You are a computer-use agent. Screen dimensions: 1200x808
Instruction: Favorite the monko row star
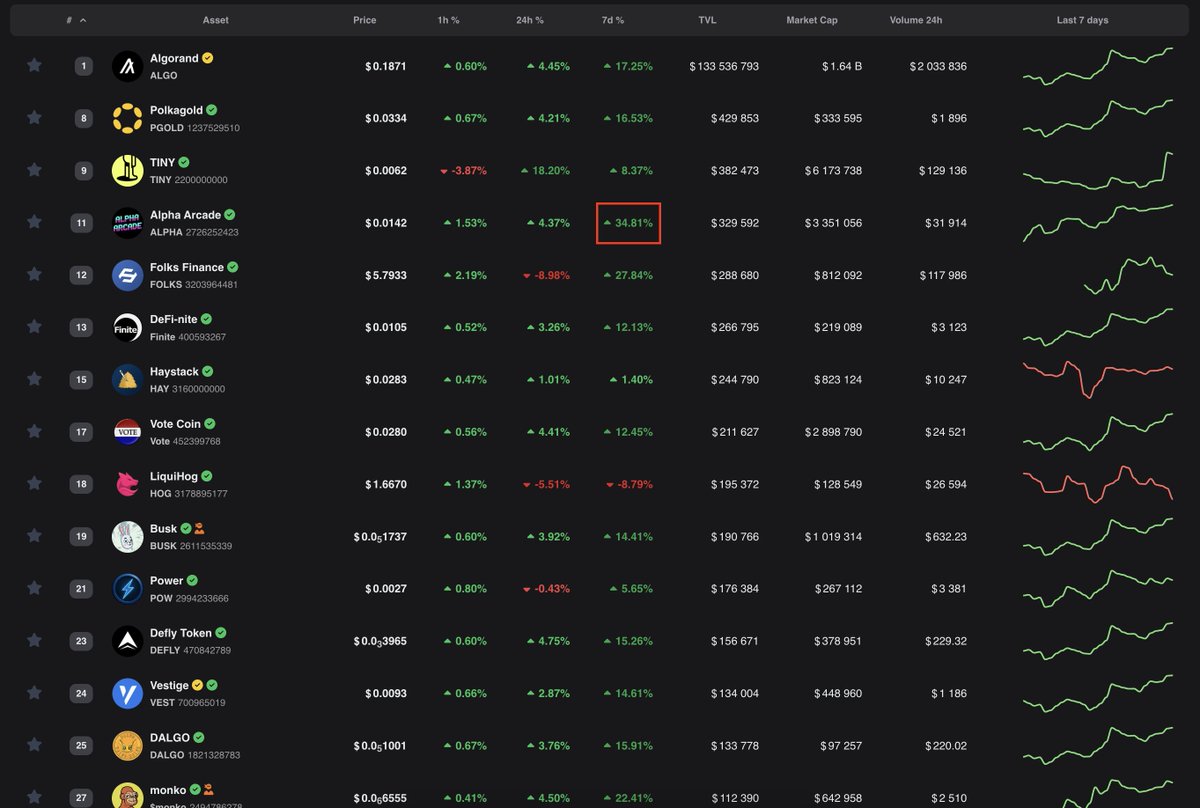(x=34, y=797)
